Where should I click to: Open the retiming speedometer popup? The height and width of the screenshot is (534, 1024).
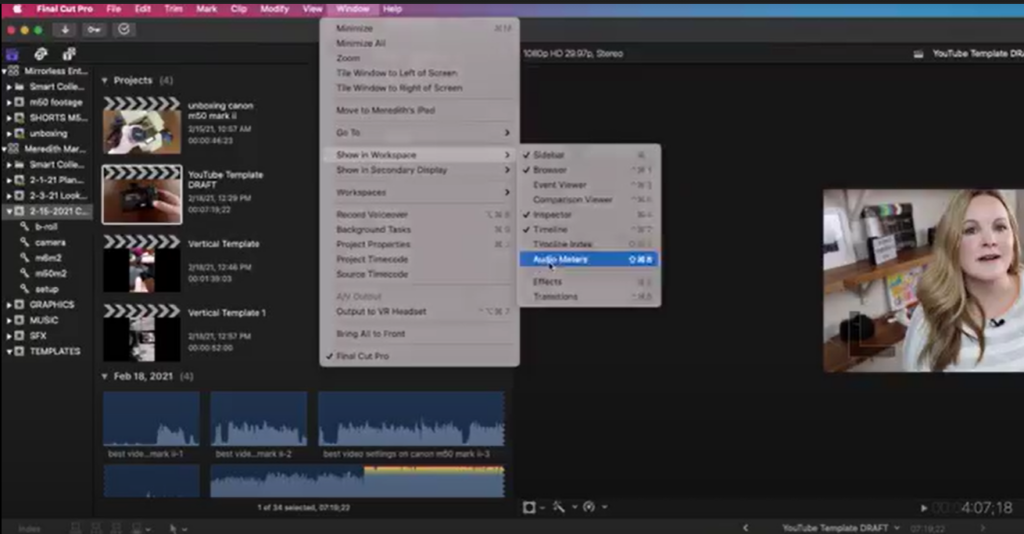(594, 507)
